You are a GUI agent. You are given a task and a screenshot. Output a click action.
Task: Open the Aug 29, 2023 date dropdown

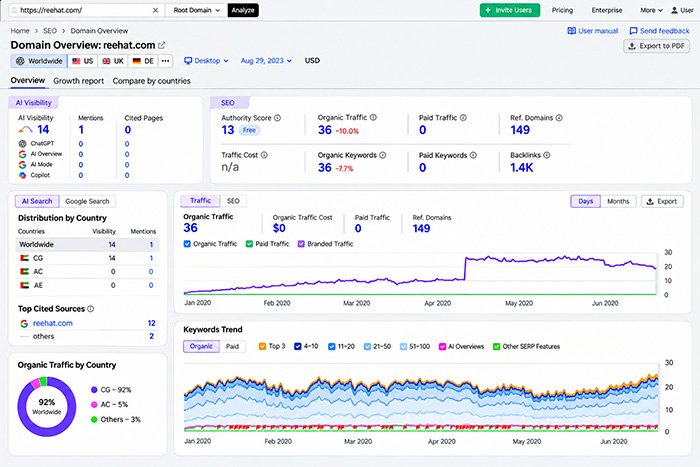pos(266,61)
